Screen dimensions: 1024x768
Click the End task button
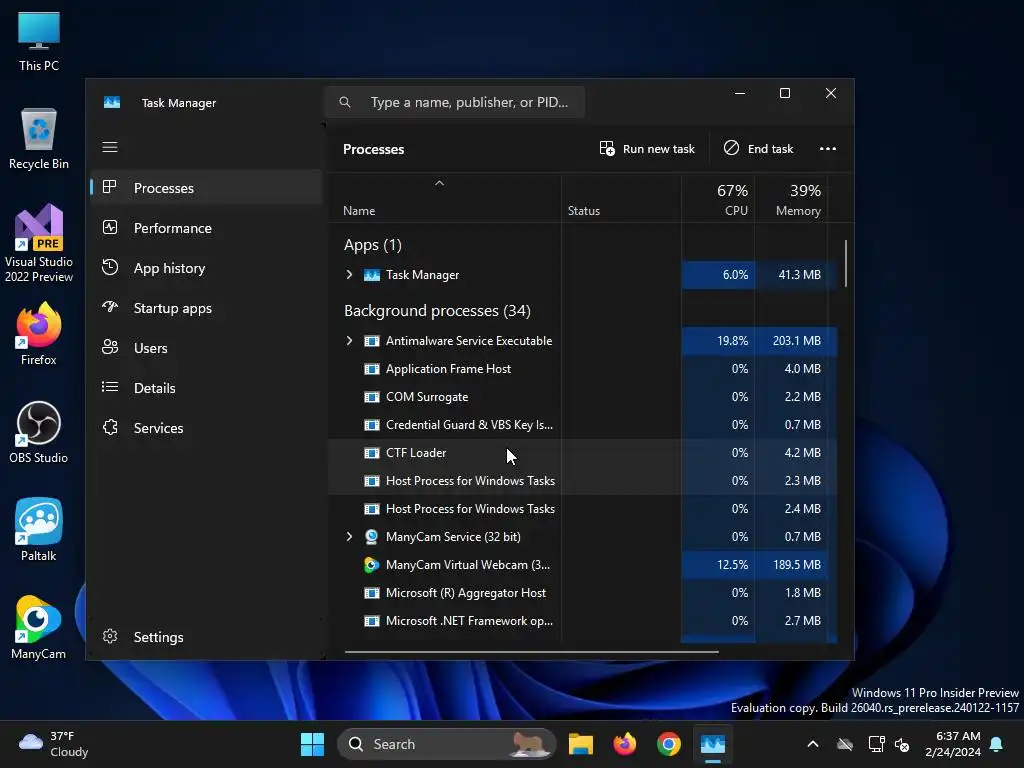click(x=758, y=149)
